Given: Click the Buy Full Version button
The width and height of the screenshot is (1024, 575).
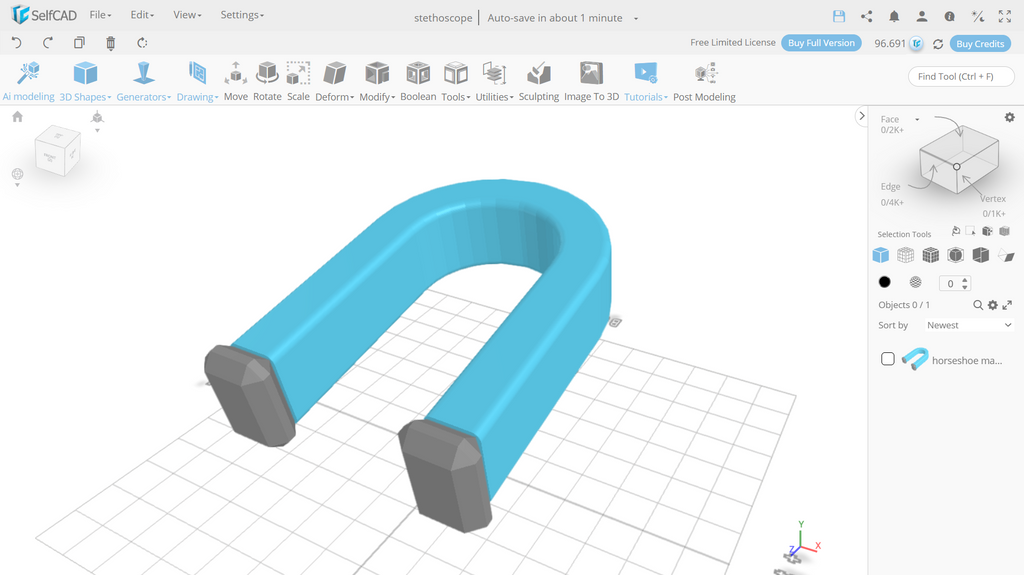Looking at the screenshot, I should click(x=821, y=43).
